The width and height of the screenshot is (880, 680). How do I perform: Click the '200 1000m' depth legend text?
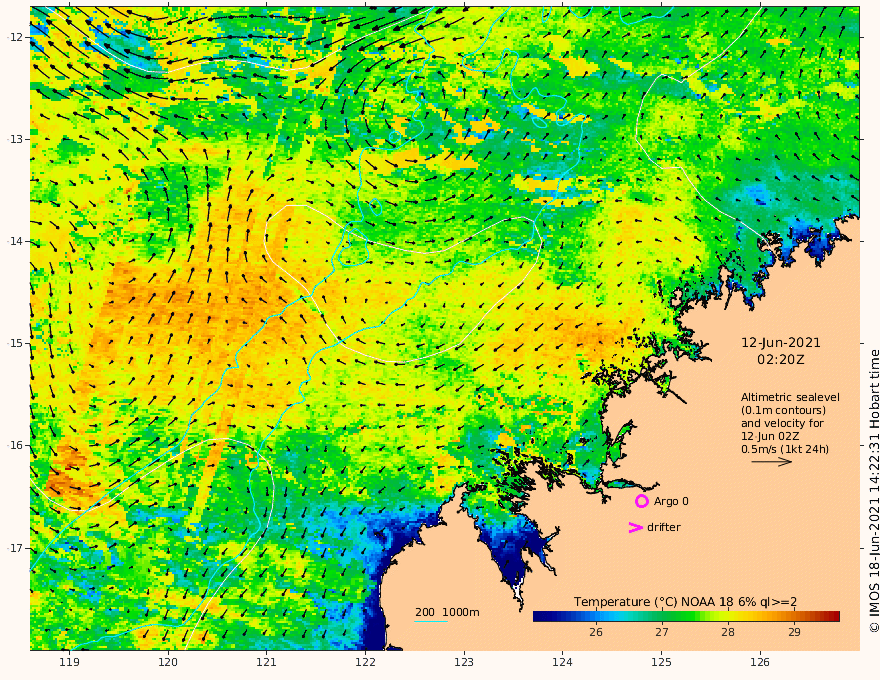[447, 612]
